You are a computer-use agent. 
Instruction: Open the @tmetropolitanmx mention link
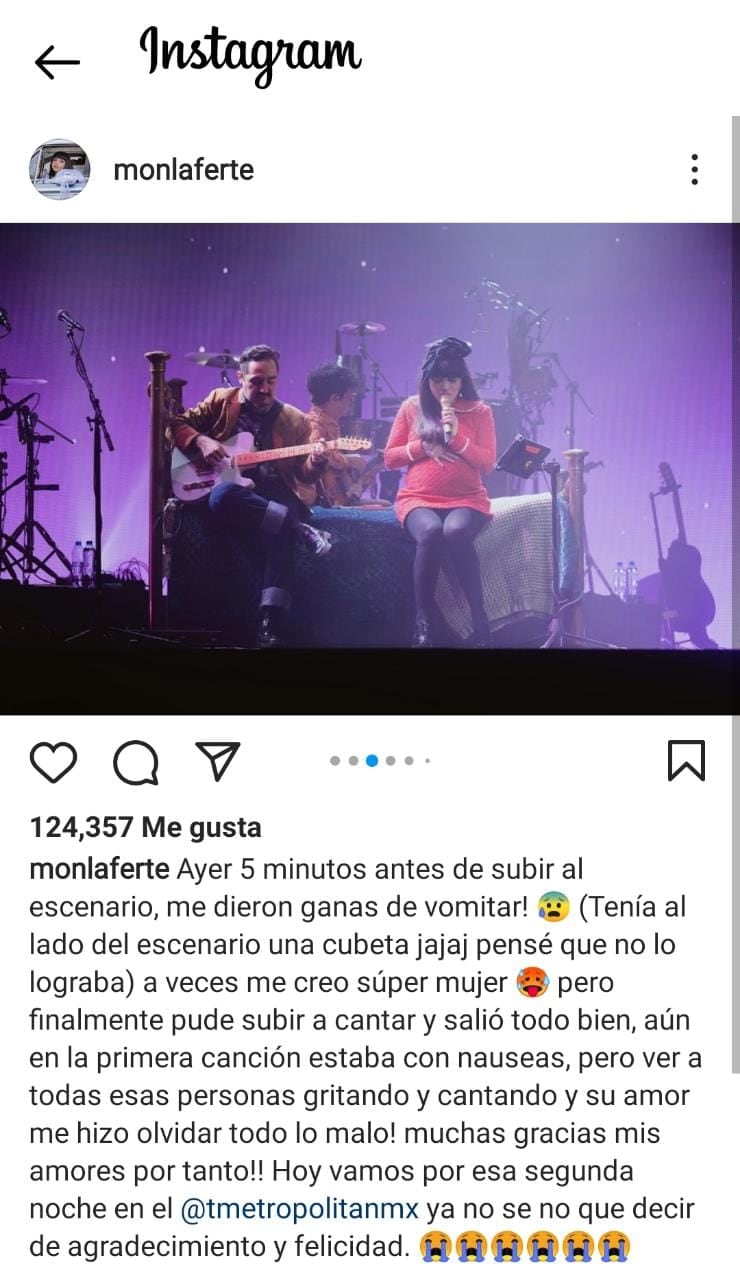[x=300, y=1209]
